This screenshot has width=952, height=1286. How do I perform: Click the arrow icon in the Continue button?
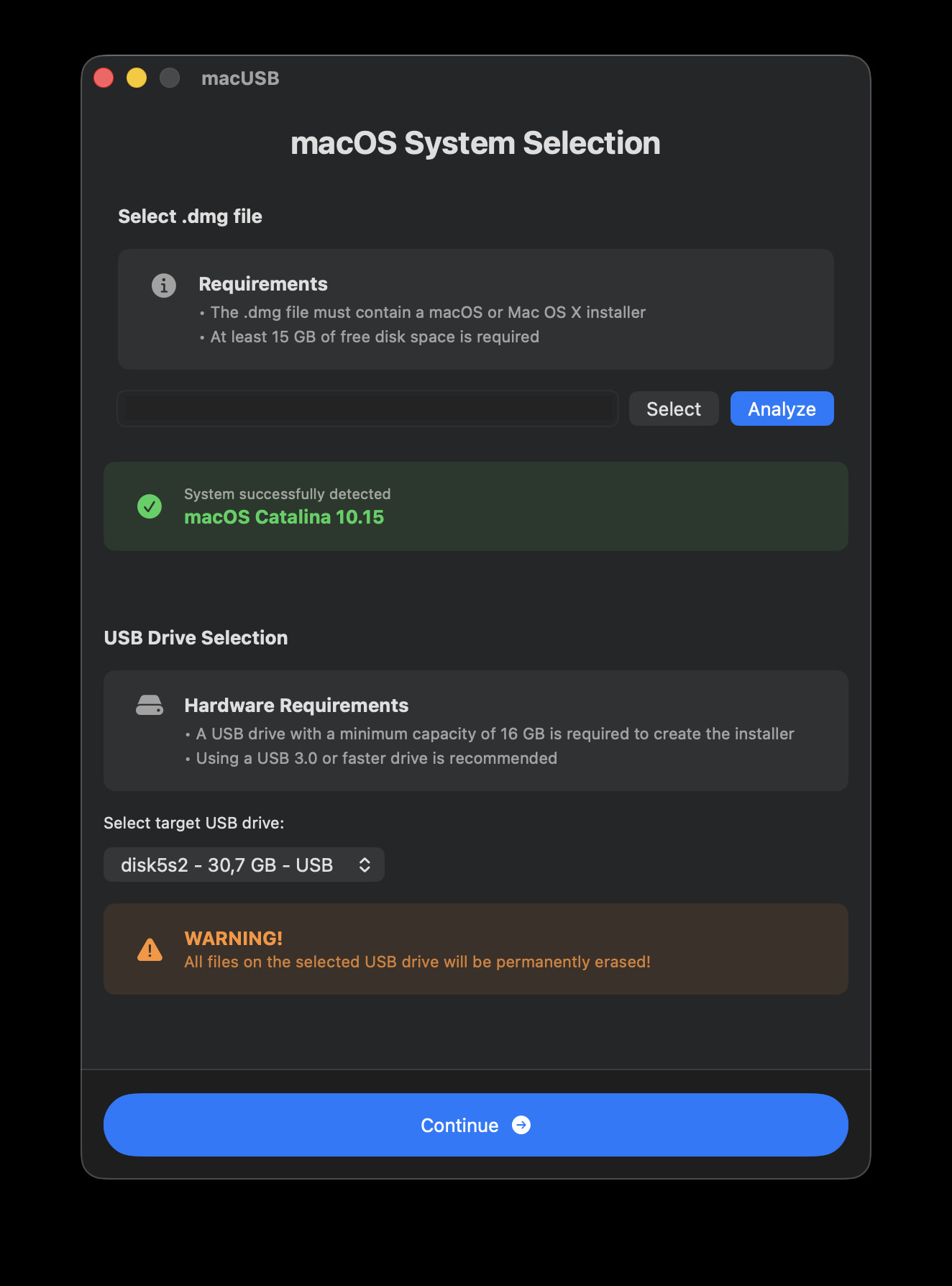point(521,1125)
